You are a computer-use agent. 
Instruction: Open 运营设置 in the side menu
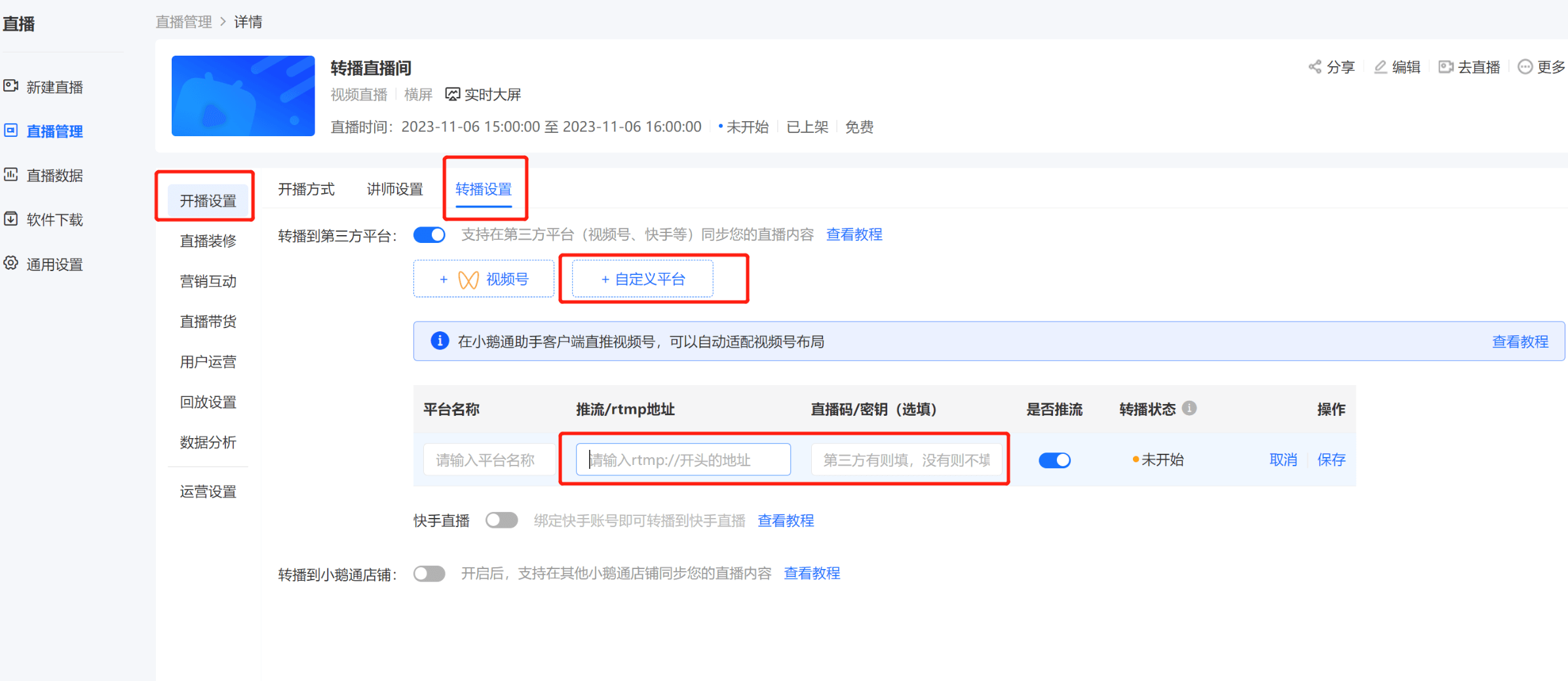208,492
